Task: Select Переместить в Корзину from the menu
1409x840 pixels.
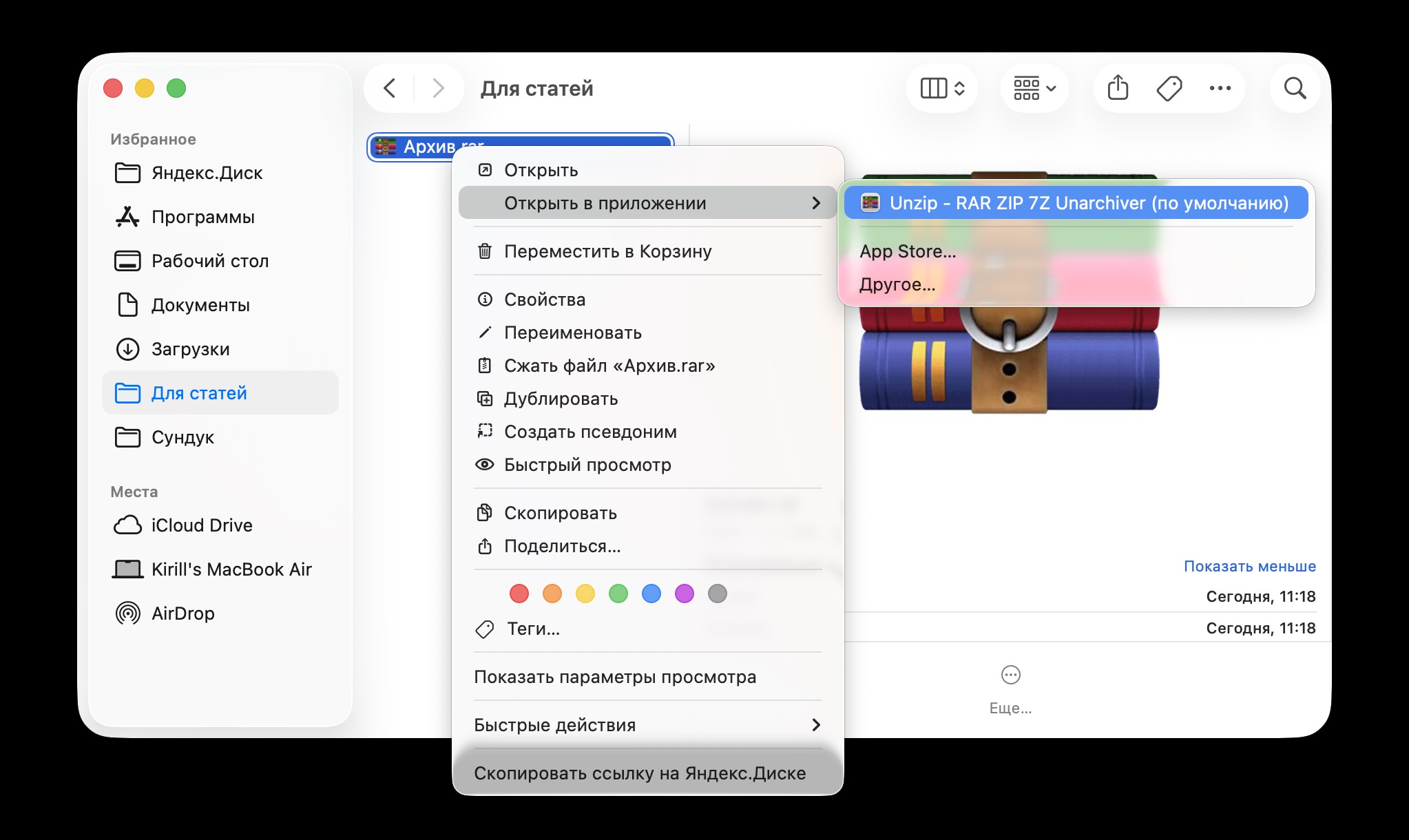Action: [x=609, y=251]
